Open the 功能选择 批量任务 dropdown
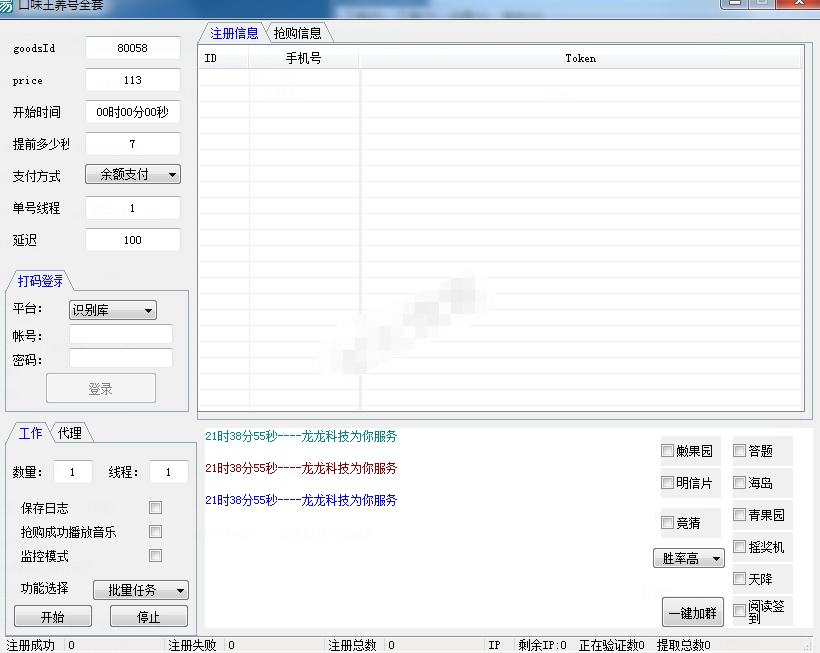Image resolution: width=820 pixels, height=653 pixels. 140,590
